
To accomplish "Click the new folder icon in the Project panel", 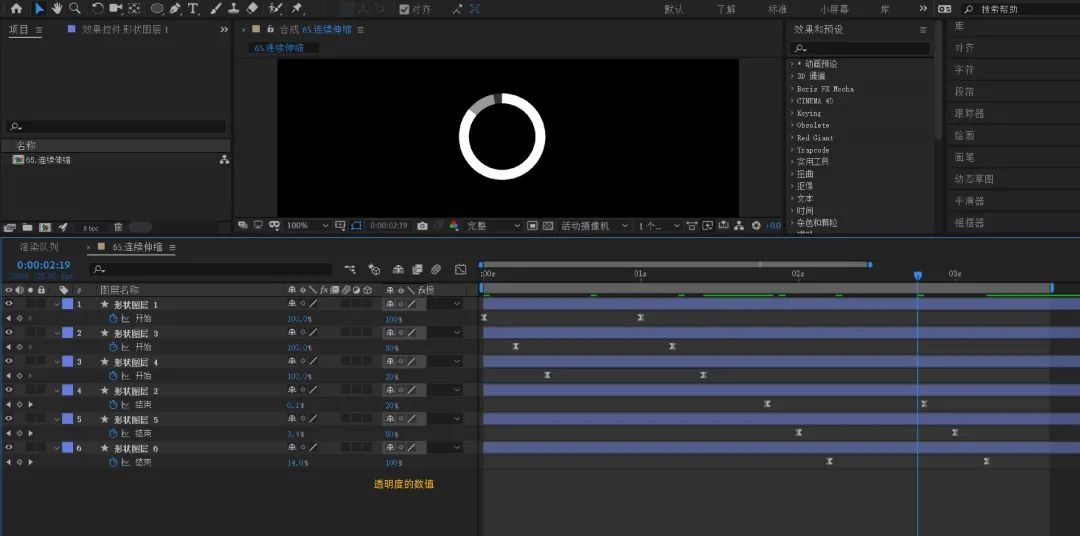I will point(28,227).
